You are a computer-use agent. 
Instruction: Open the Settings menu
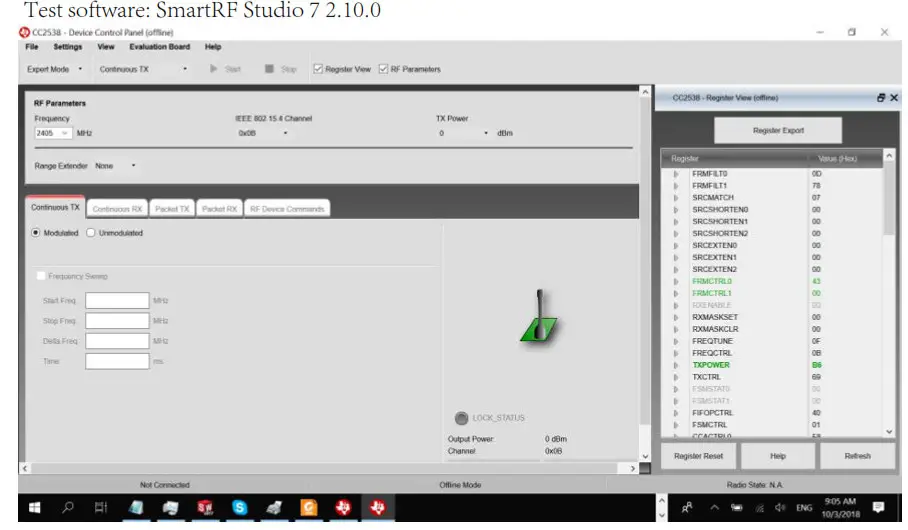coord(68,47)
